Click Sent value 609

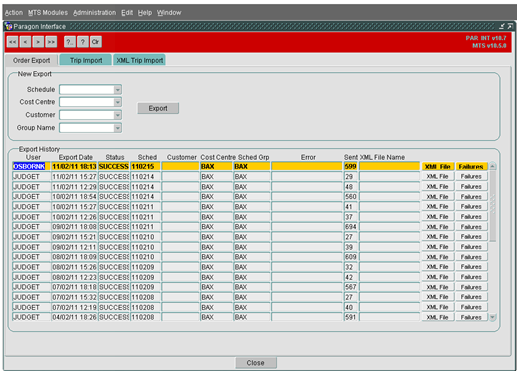pyautogui.click(x=350, y=257)
